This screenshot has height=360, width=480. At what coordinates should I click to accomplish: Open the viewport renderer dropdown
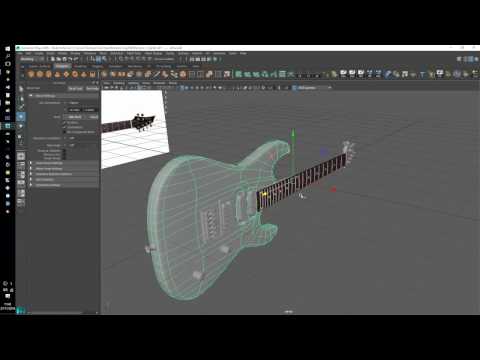tap(312, 88)
